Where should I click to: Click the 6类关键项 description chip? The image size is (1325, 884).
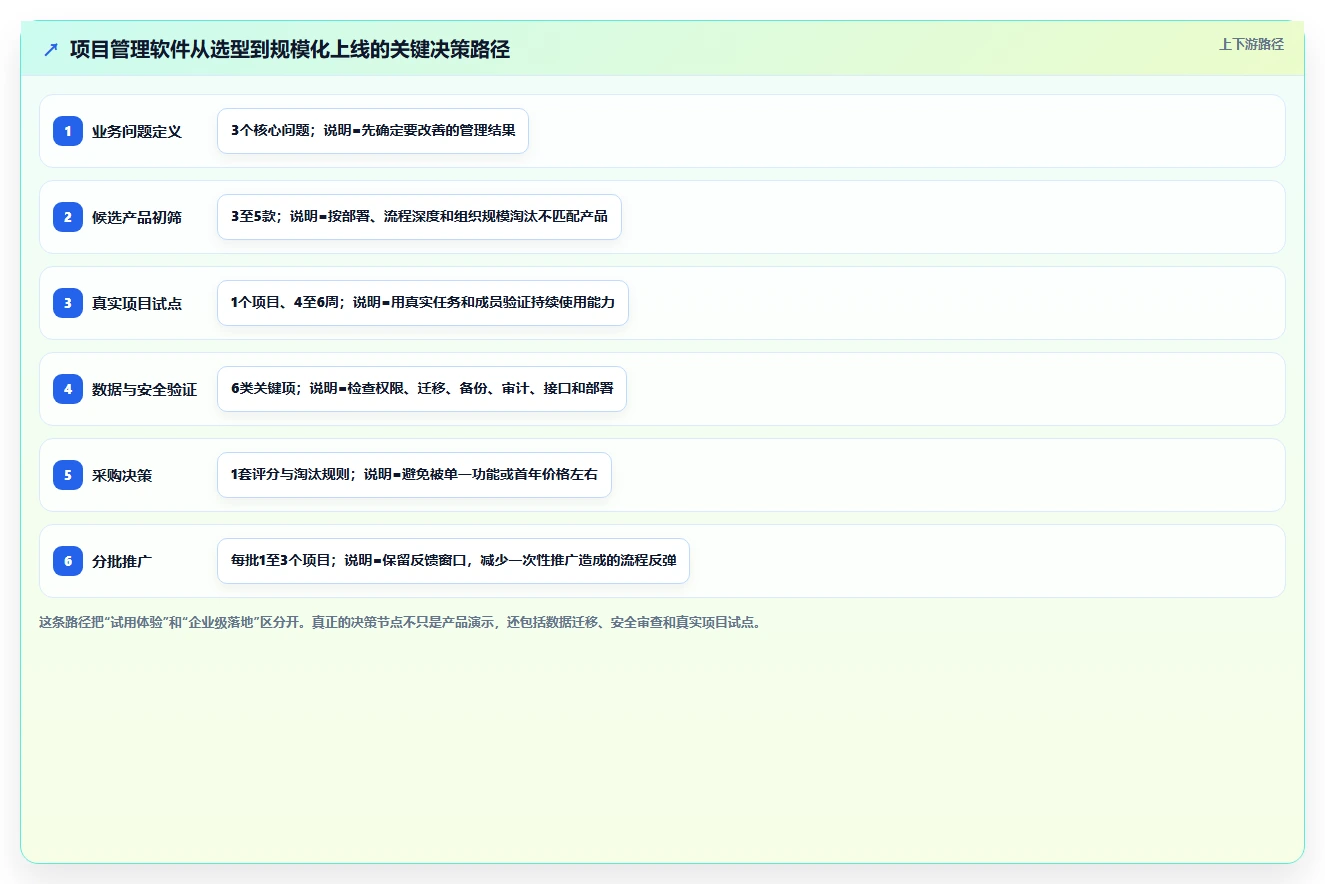pyautogui.click(x=422, y=389)
